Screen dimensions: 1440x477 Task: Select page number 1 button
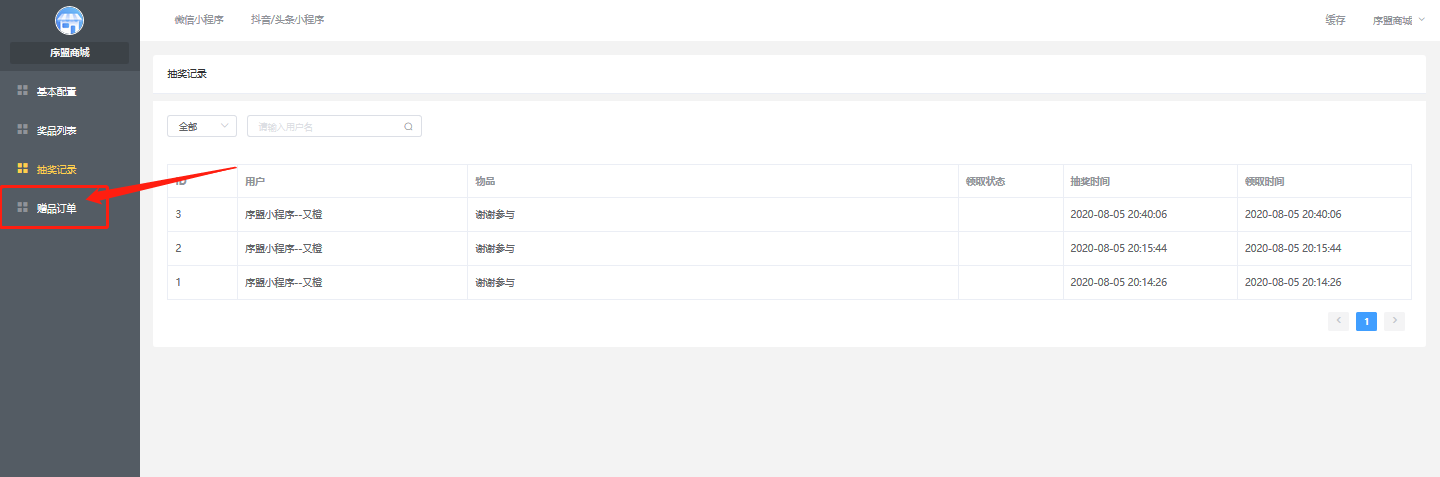tap(1366, 321)
